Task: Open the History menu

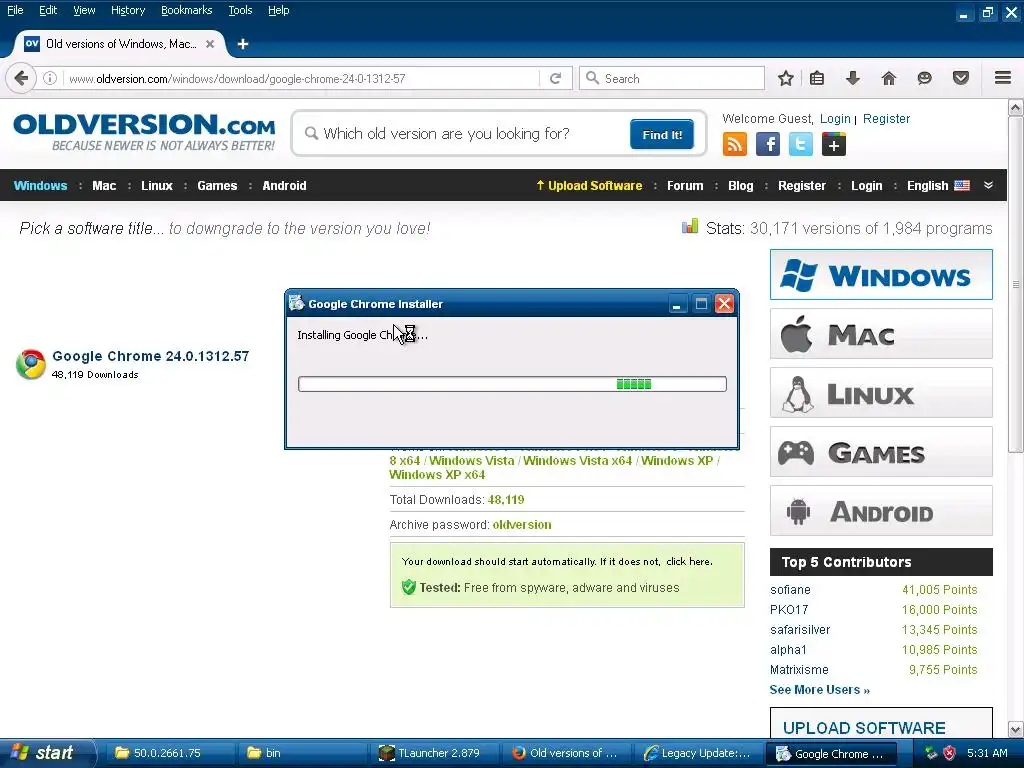Action: pos(128,10)
